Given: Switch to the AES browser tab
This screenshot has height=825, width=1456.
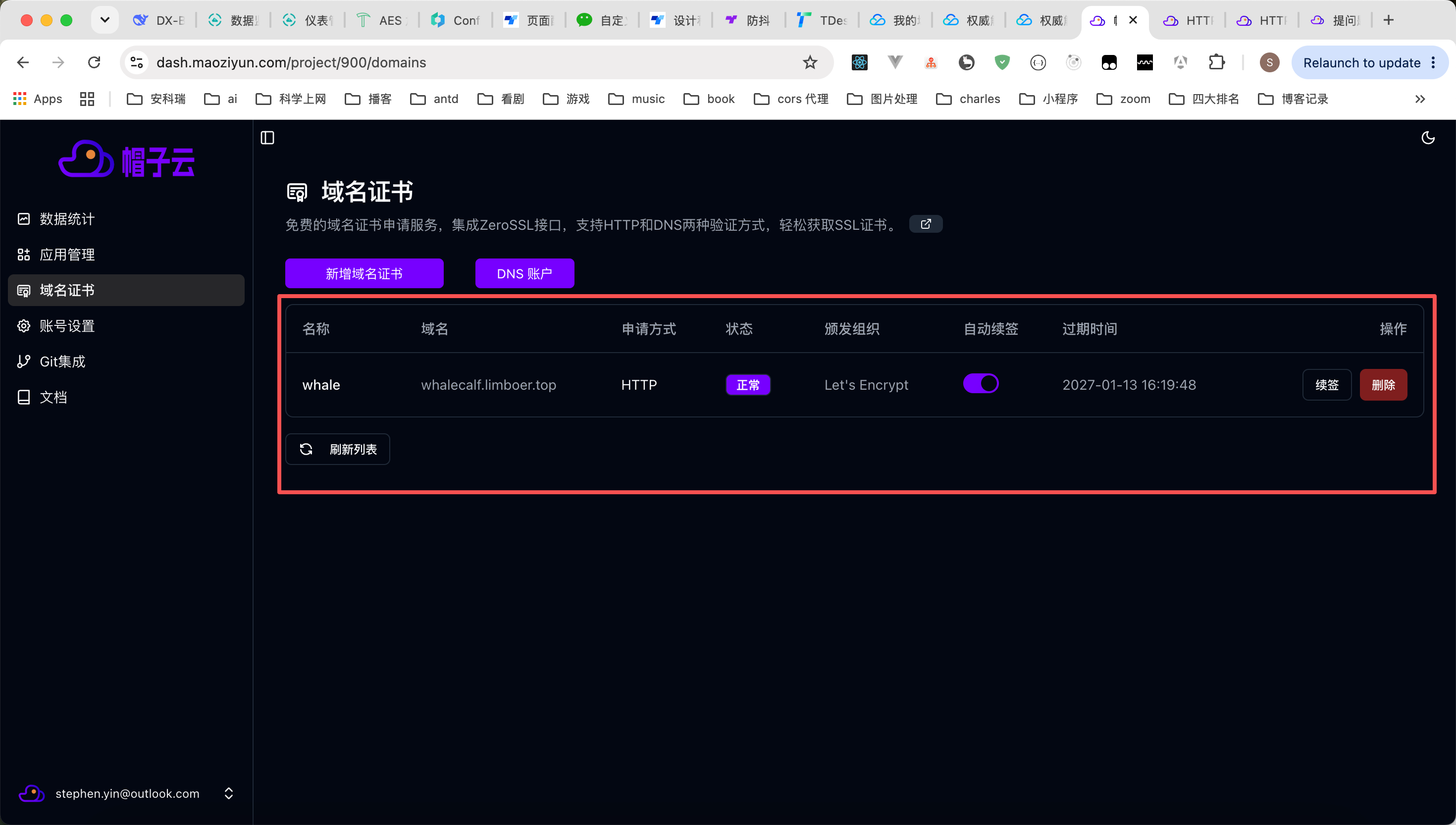Looking at the screenshot, I should (x=382, y=20).
